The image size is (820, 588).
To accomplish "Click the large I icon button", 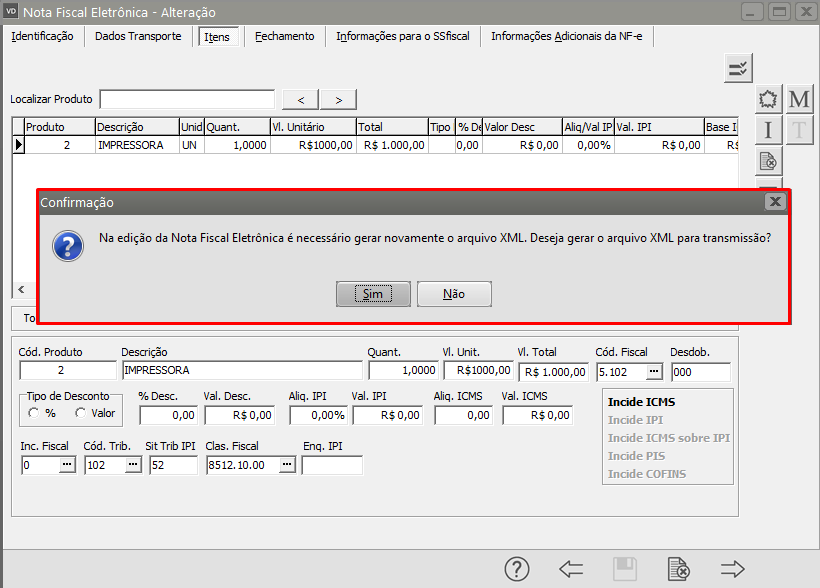I will coord(768,129).
